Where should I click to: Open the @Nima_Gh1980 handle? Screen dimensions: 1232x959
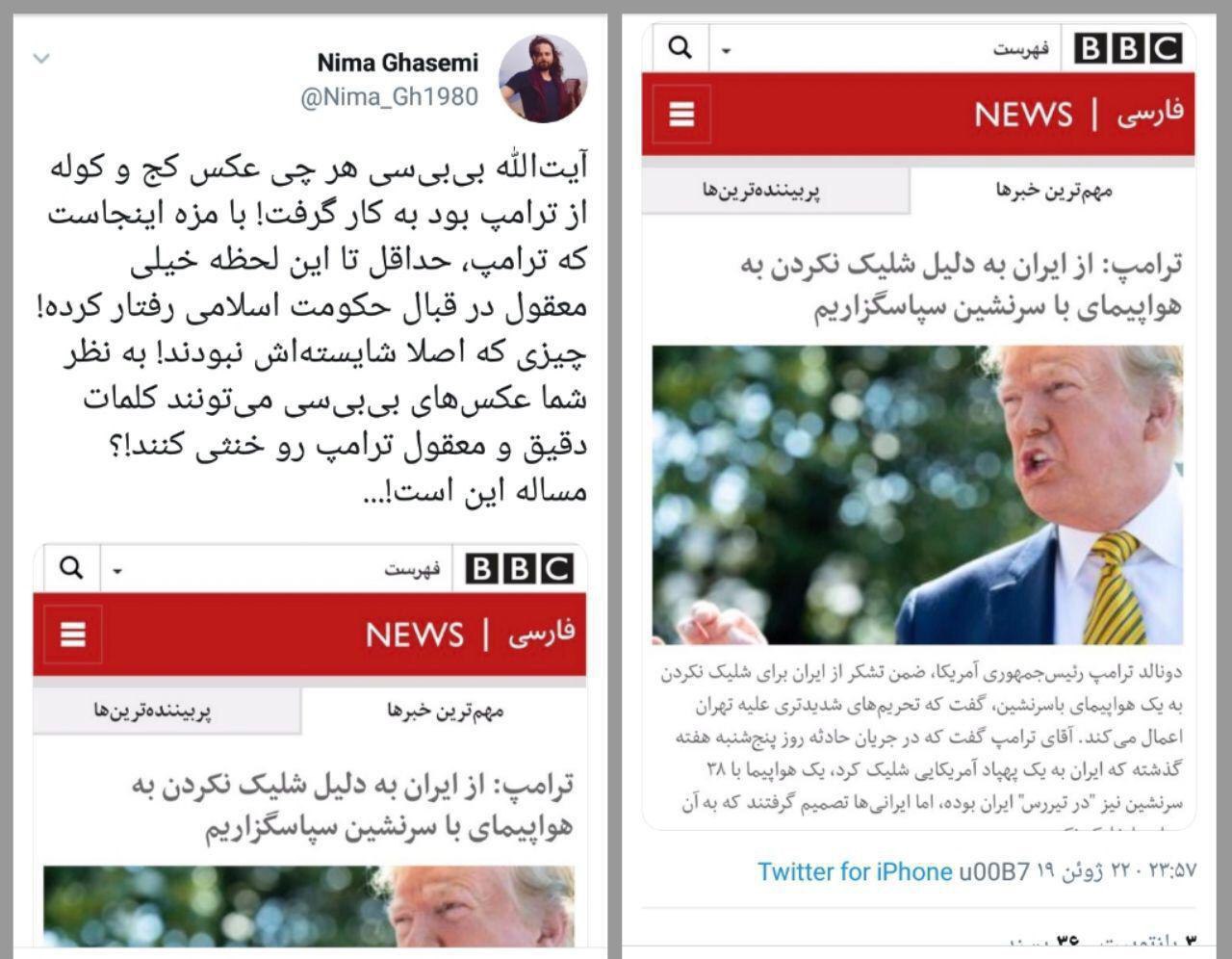pos(389,97)
